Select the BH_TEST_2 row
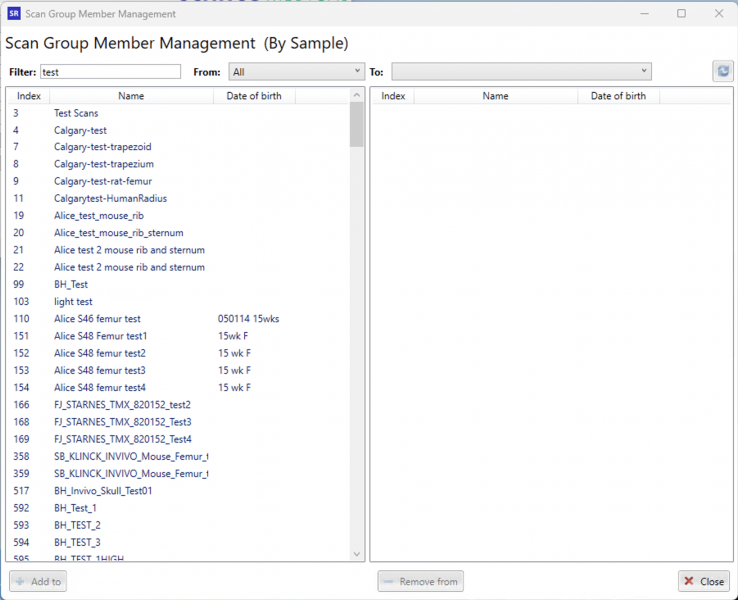 [179, 525]
